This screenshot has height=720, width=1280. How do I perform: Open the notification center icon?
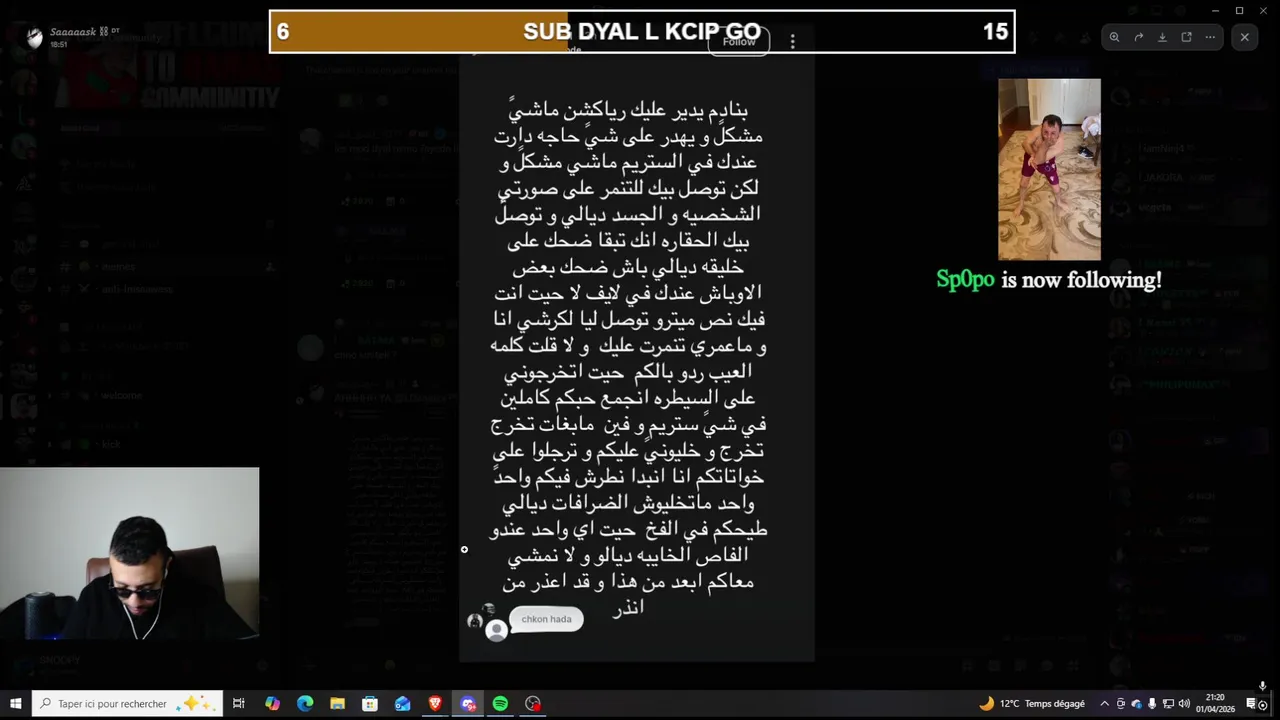pos(1251,704)
